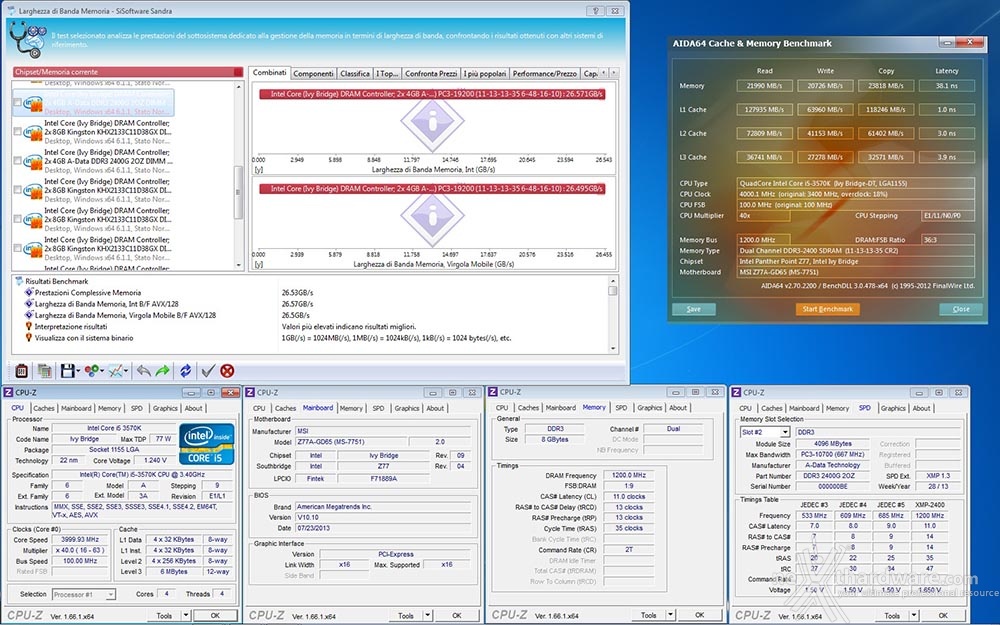This screenshot has width=1000, height=625.
Task: Tick the checkbox of the highlighted A-Data entry
Action: pyautogui.click(x=17, y=103)
